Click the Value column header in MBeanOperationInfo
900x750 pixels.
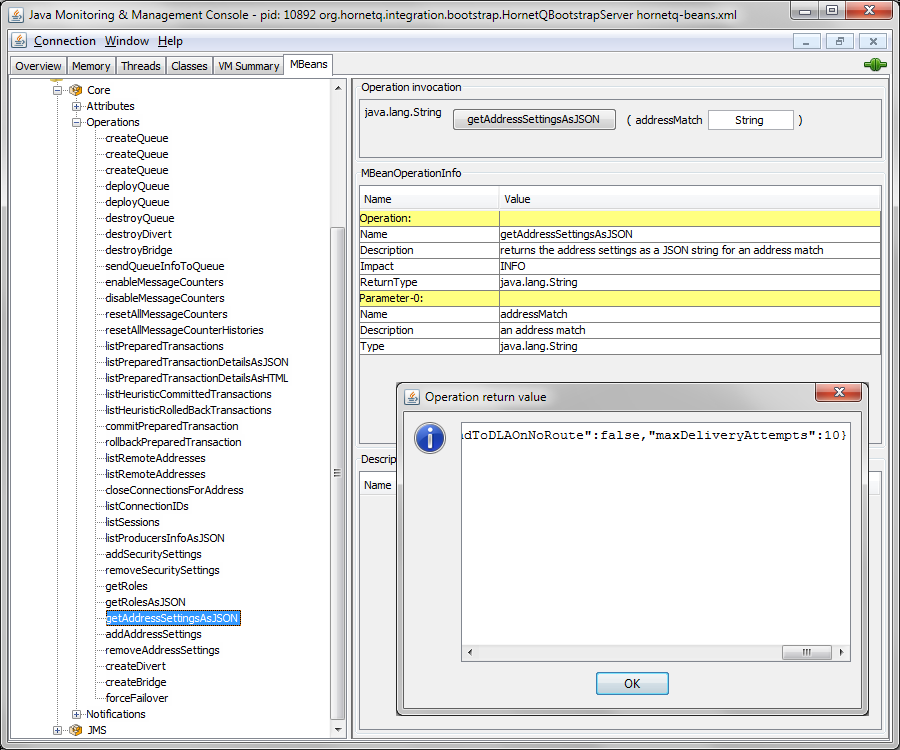pyautogui.click(x=689, y=199)
